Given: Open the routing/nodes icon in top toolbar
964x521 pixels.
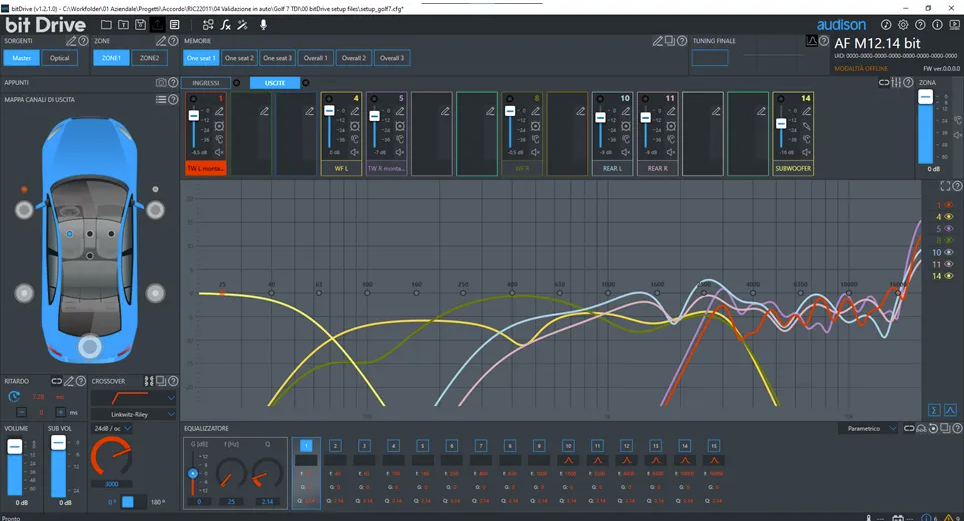Looking at the screenshot, I should click(208, 25).
